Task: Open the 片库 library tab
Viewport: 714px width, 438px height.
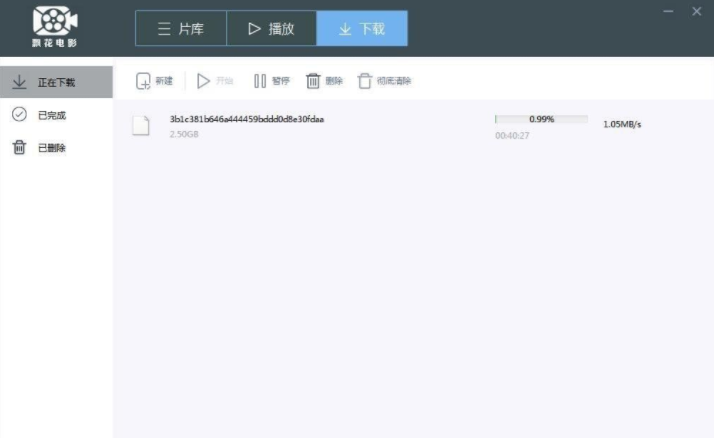Action: [x=181, y=29]
